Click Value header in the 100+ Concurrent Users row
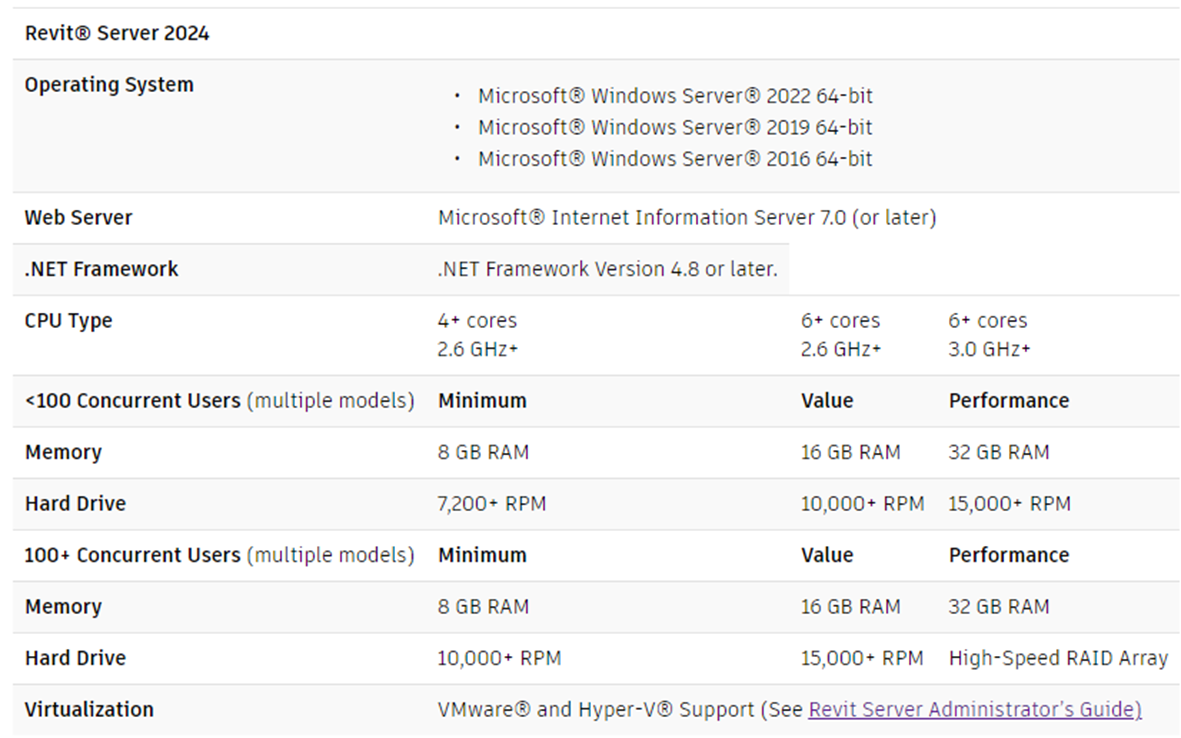 coord(827,555)
